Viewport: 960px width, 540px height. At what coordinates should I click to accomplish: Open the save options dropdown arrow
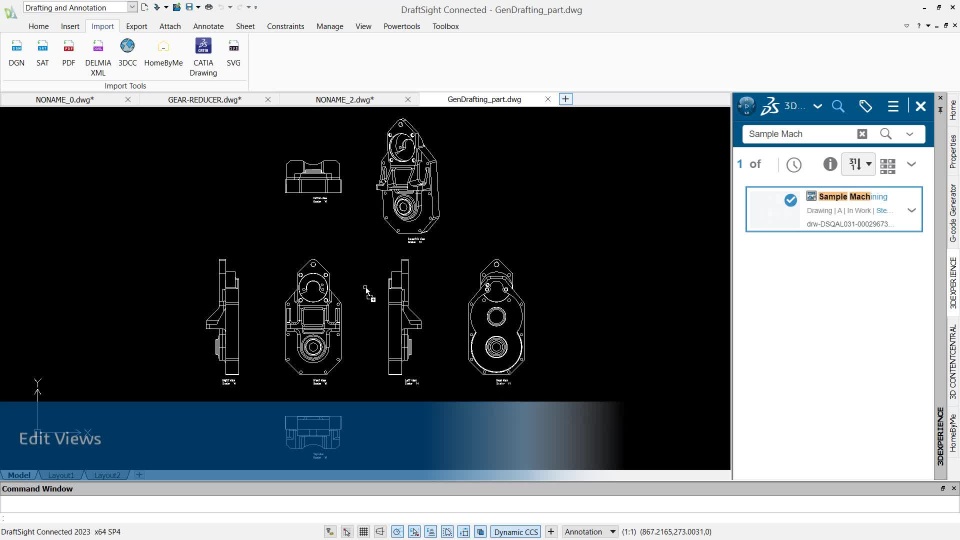[x=198, y=7]
